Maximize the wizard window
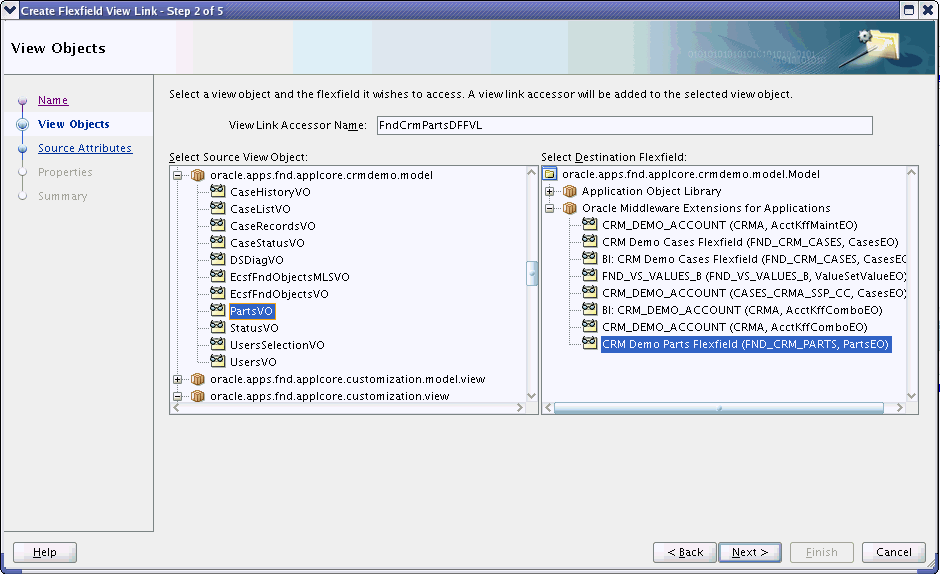Image resolution: width=940 pixels, height=574 pixels. (909, 10)
